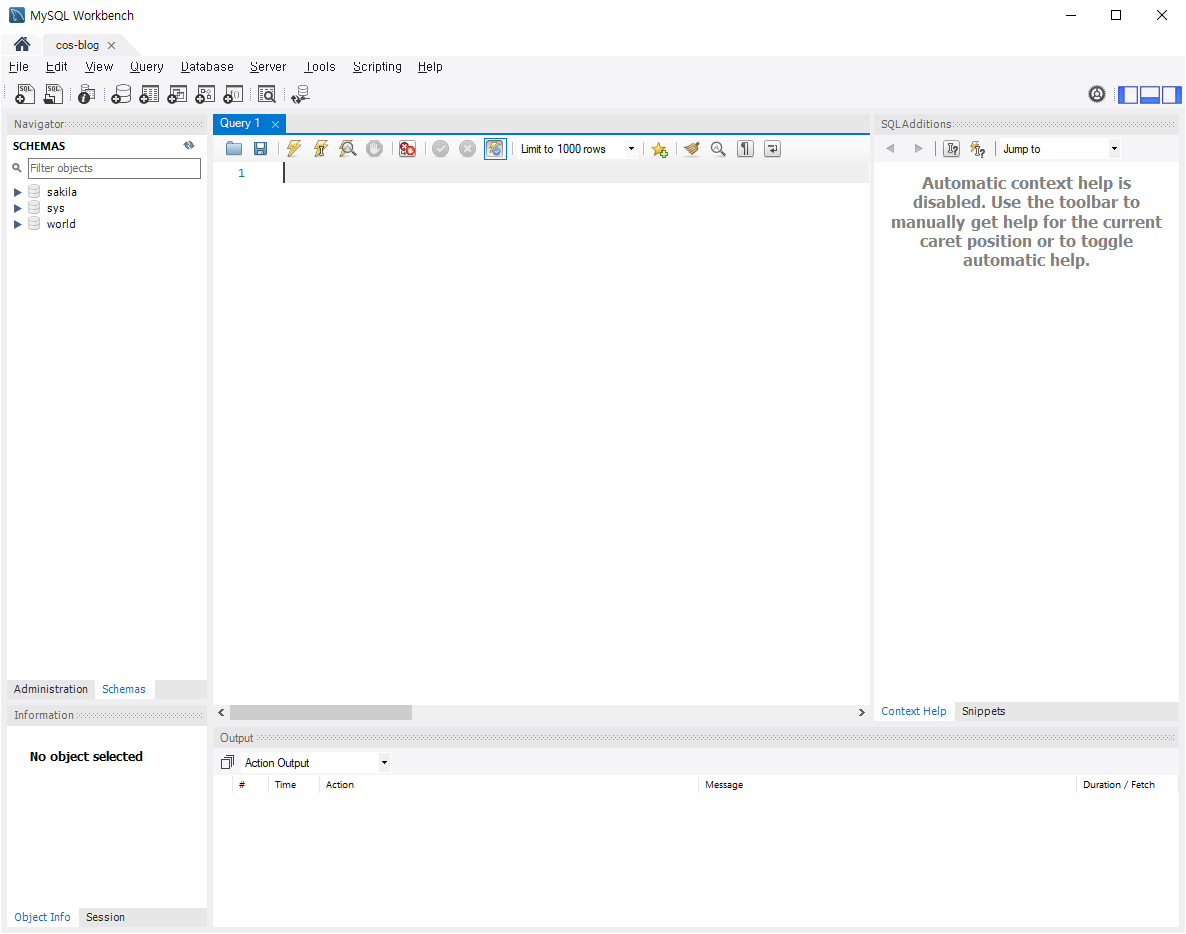1186x934 pixels.
Task: Open the Scripting menu
Action: pos(377,67)
